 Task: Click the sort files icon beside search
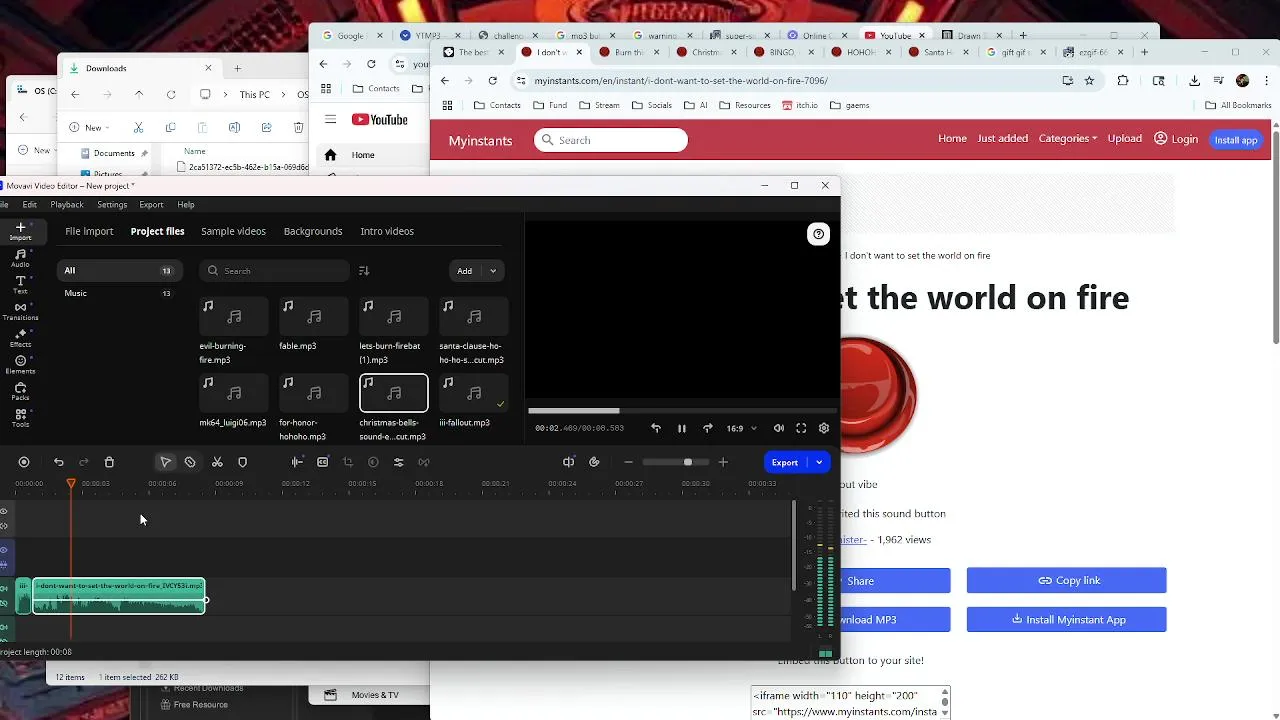pyautogui.click(x=364, y=271)
